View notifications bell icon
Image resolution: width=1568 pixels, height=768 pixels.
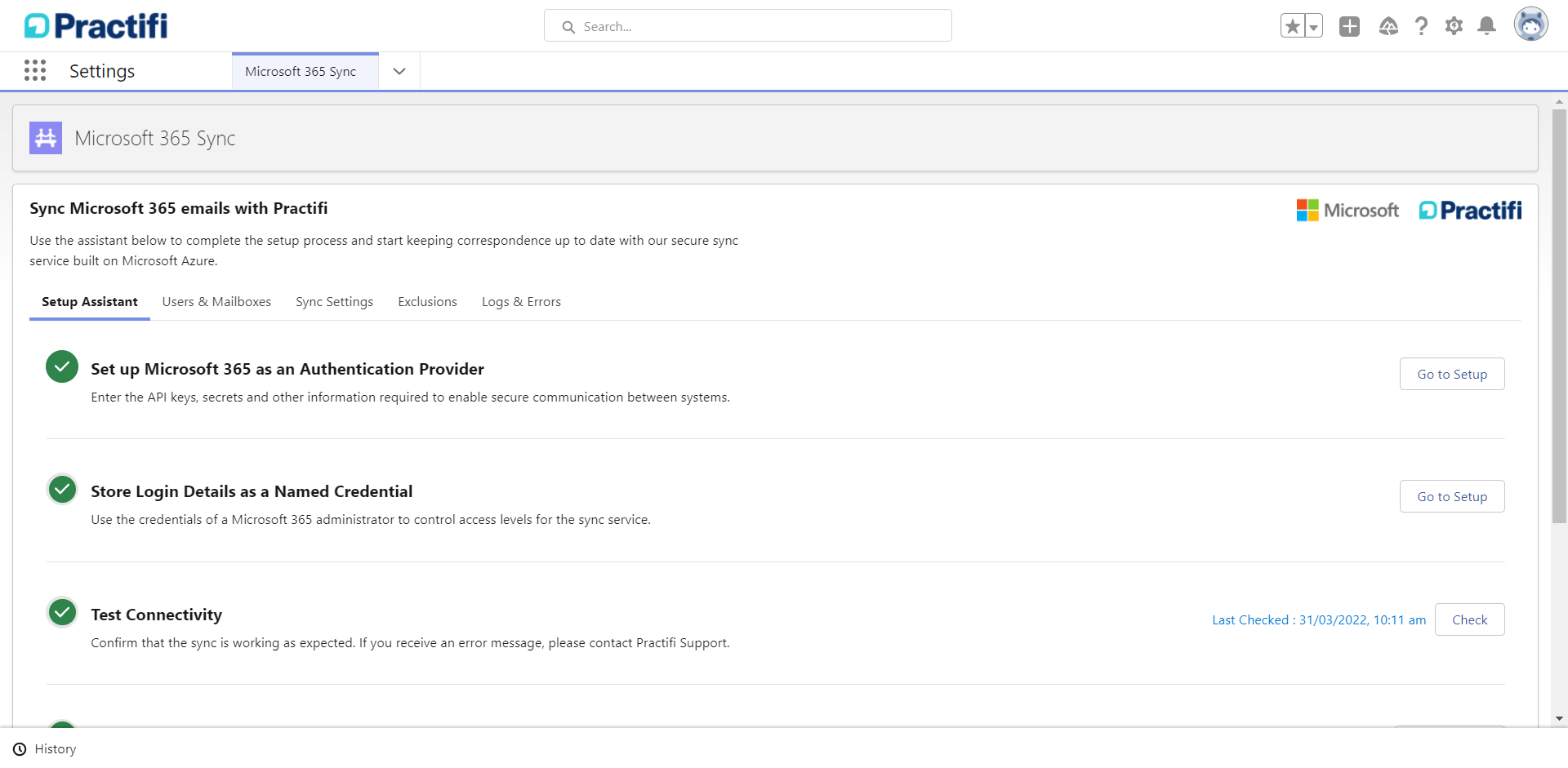click(1487, 27)
